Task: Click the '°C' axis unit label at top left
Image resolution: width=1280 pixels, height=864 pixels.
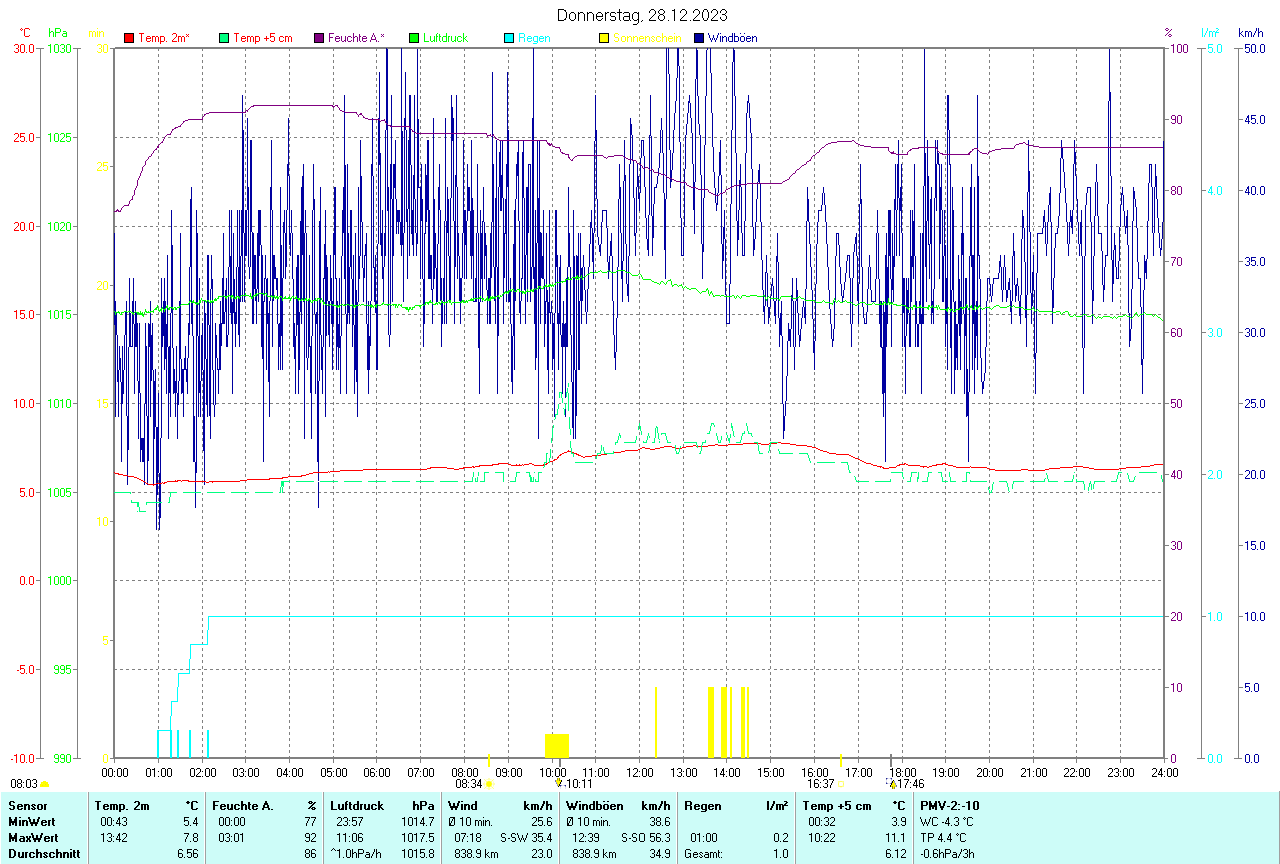Action: [25, 33]
